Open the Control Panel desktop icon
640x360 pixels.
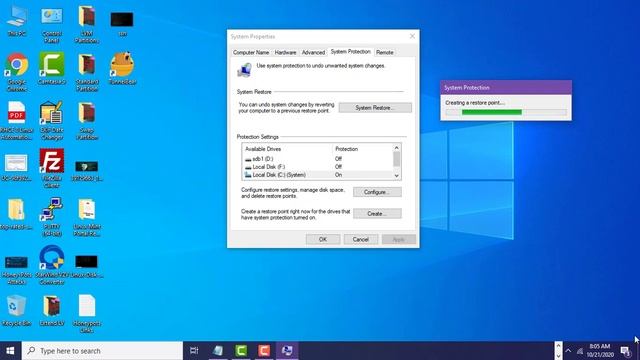[52, 24]
